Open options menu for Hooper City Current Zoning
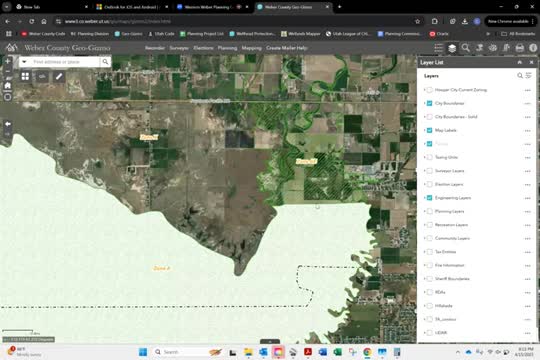 [x=527, y=90]
